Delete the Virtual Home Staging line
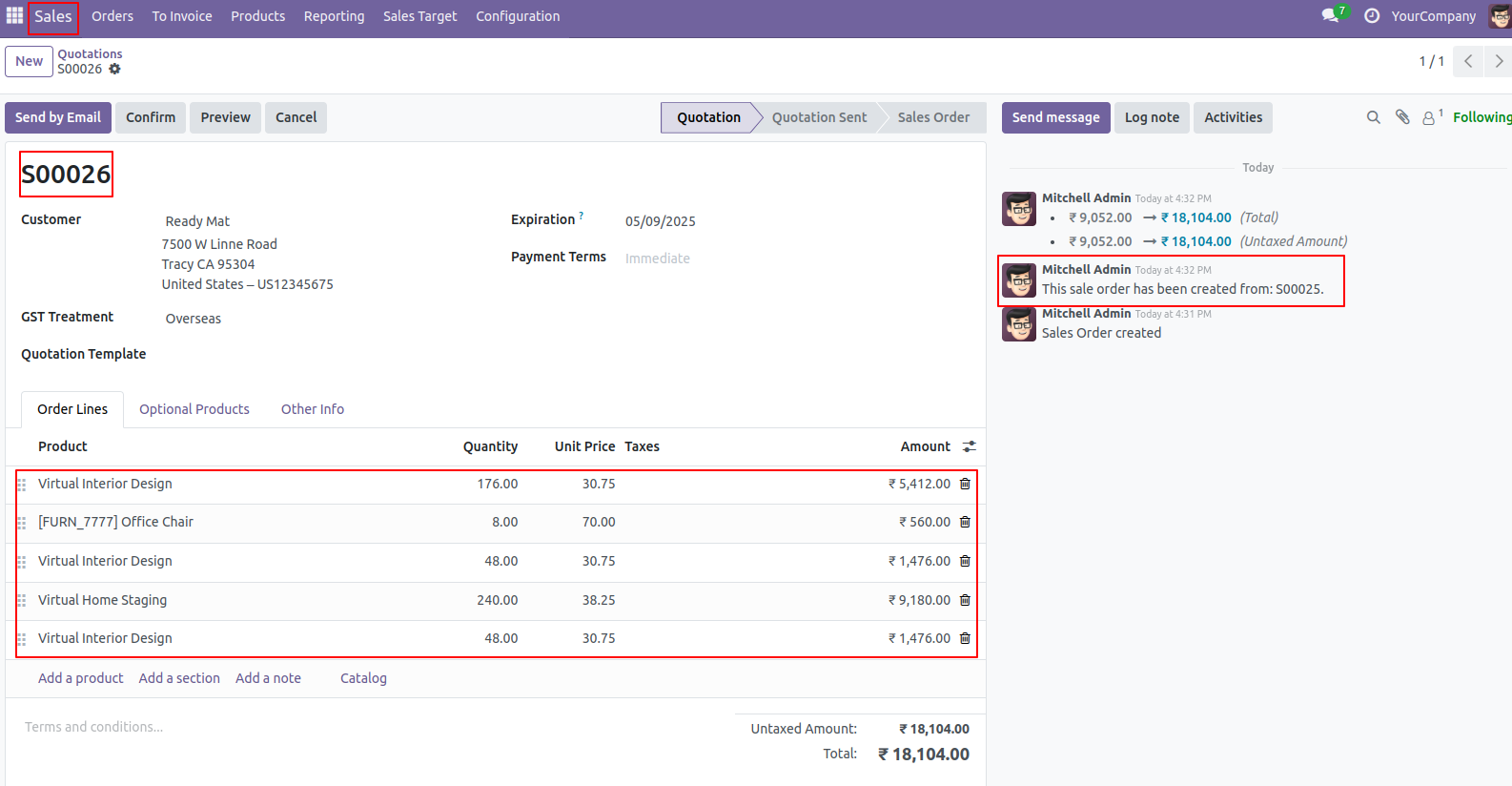This screenshot has width=1512, height=786. pyautogui.click(x=965, y=601)
